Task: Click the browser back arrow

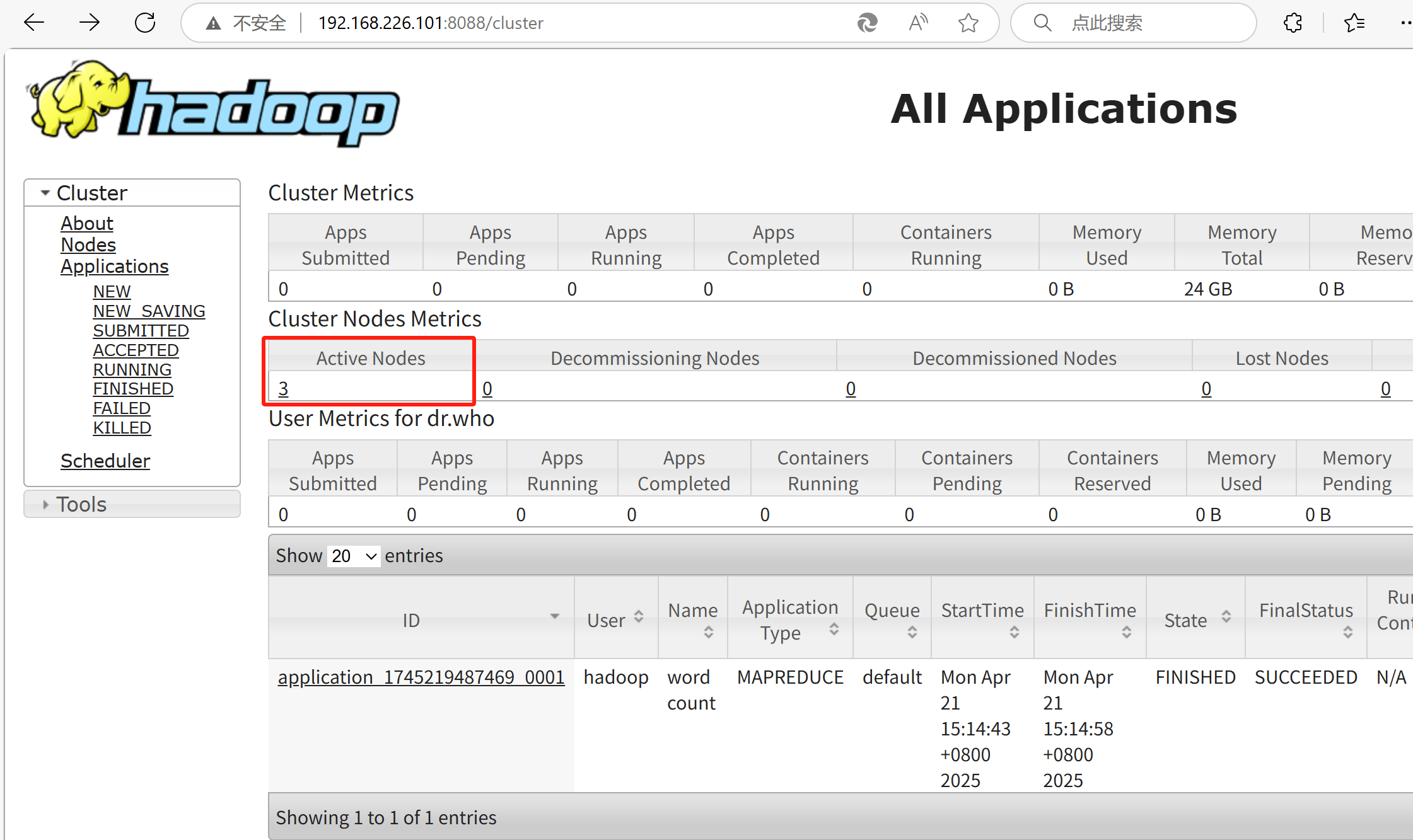Action: (34, 23)
